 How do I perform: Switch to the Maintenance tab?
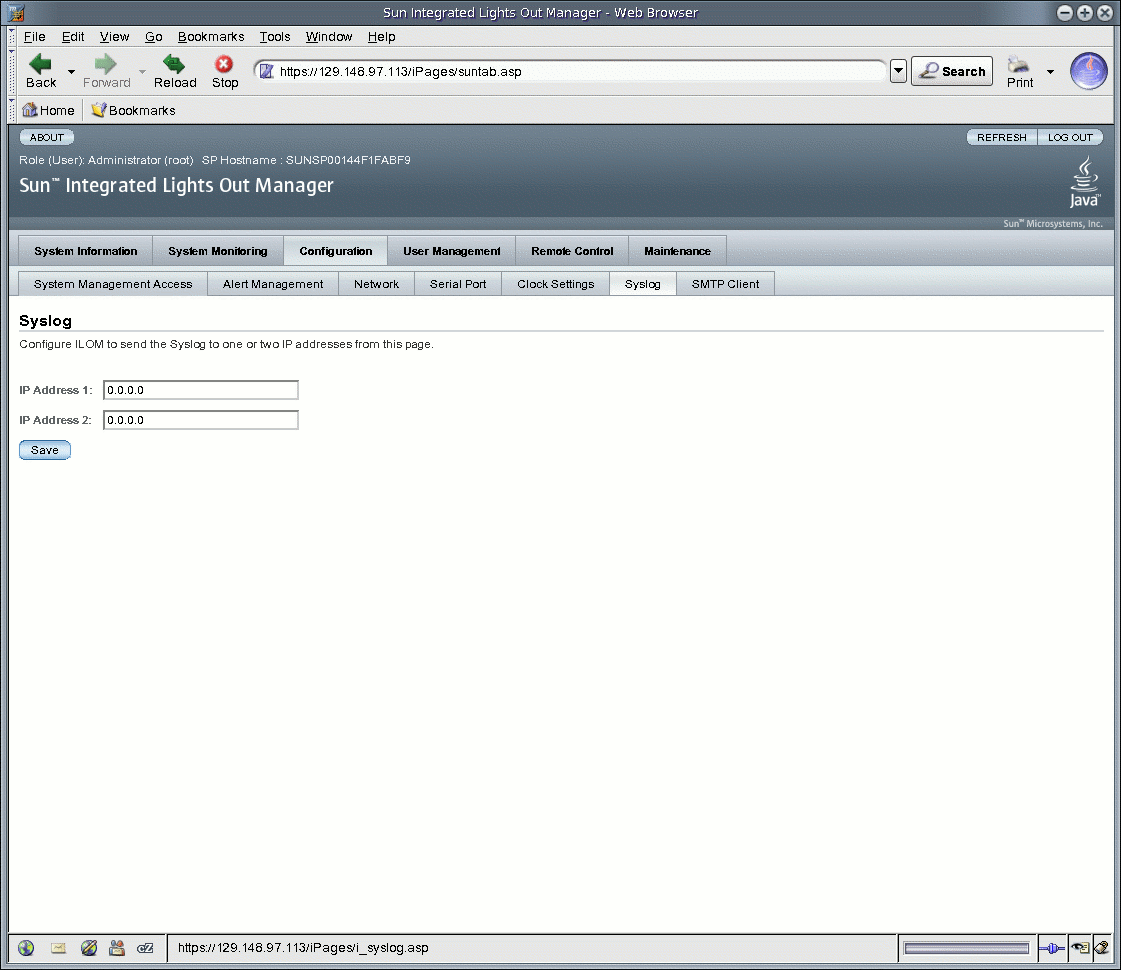click(x=677, y=251)
